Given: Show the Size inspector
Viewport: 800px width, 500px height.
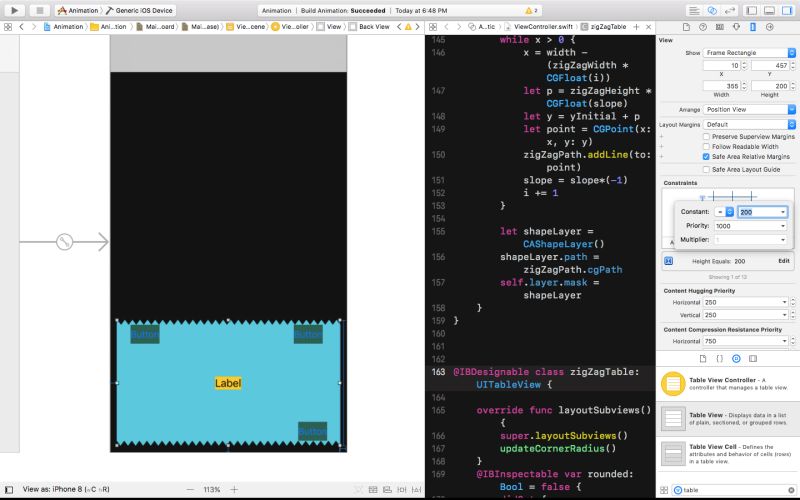Looking at the screenshot, I should [753, 27].
